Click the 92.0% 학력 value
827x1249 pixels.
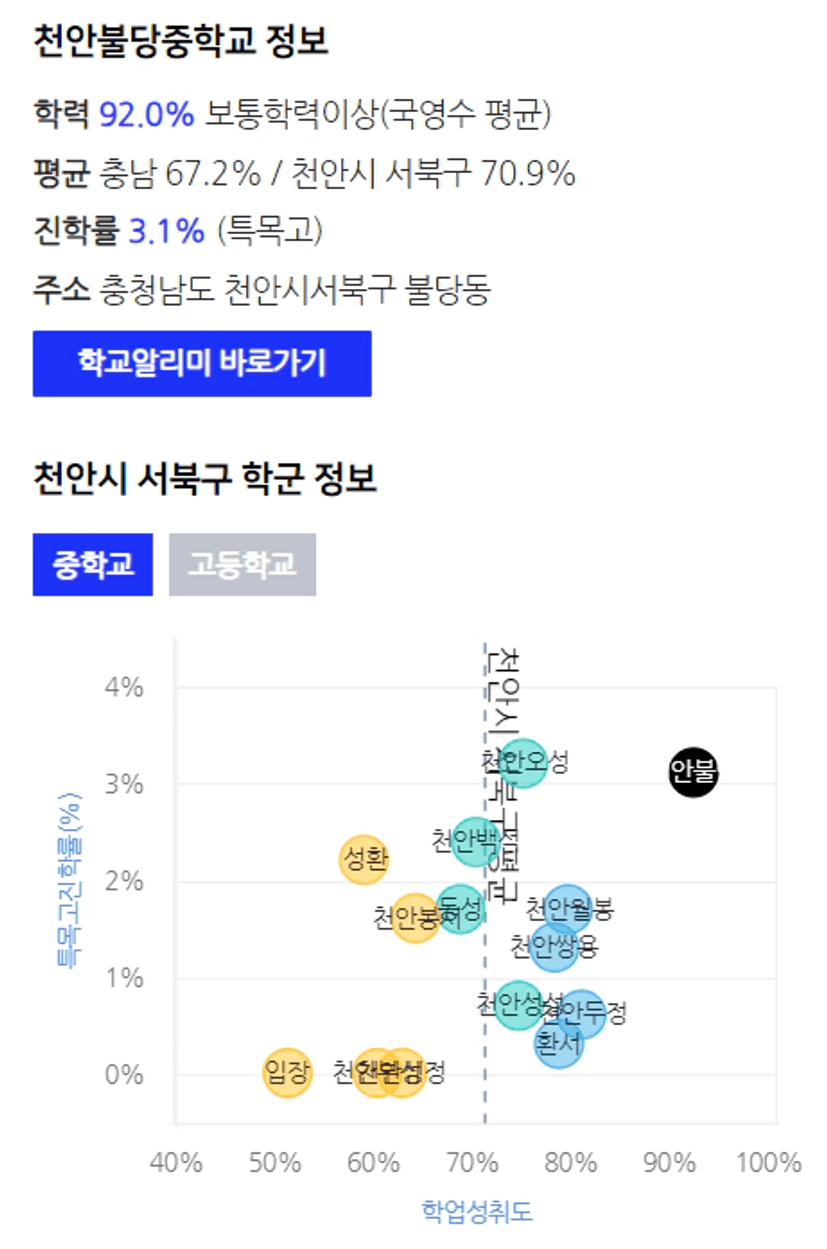(x=146, y=116)
